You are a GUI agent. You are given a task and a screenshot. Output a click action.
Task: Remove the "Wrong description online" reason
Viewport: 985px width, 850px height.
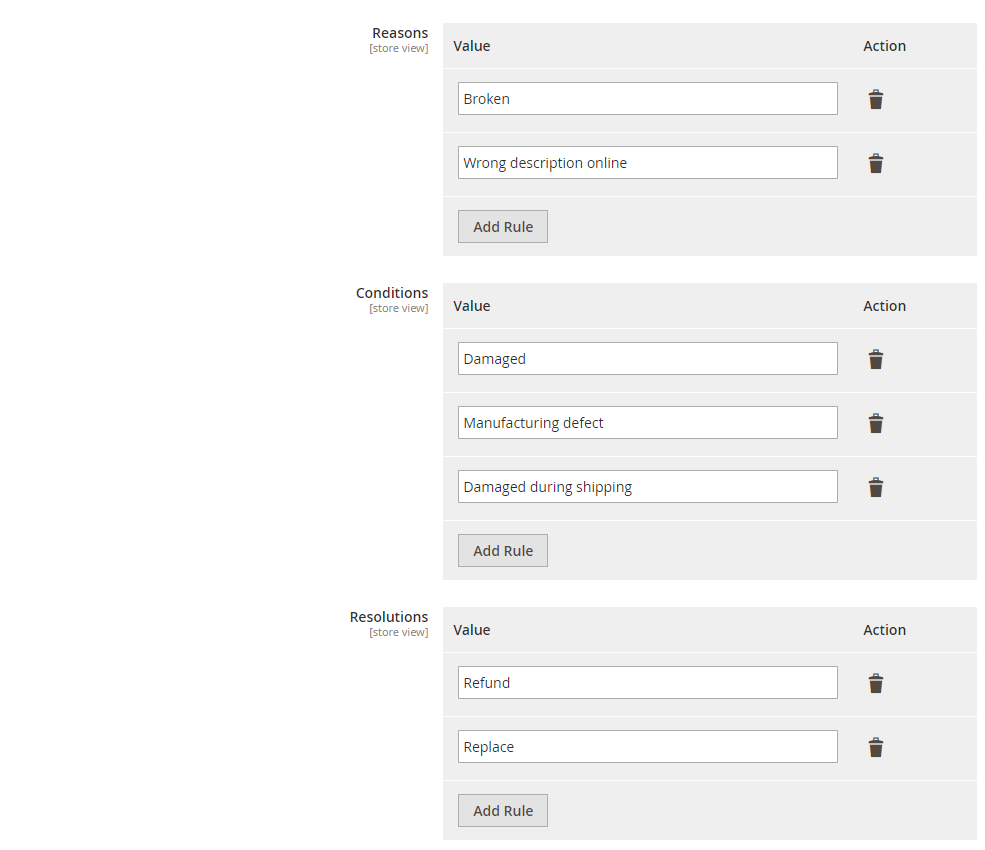tap(875, 164)
